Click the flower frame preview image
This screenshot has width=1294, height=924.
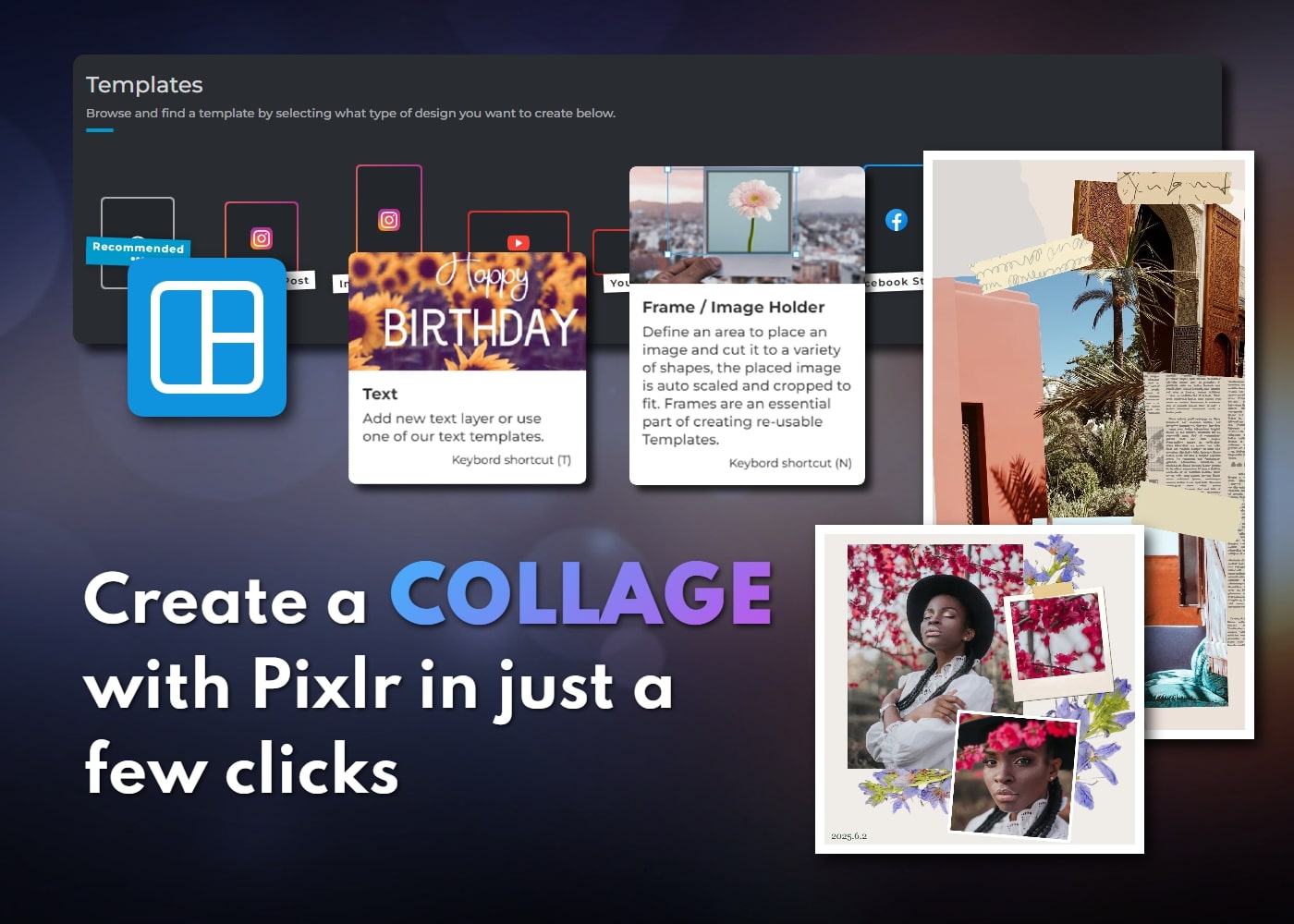click(747, 225)
